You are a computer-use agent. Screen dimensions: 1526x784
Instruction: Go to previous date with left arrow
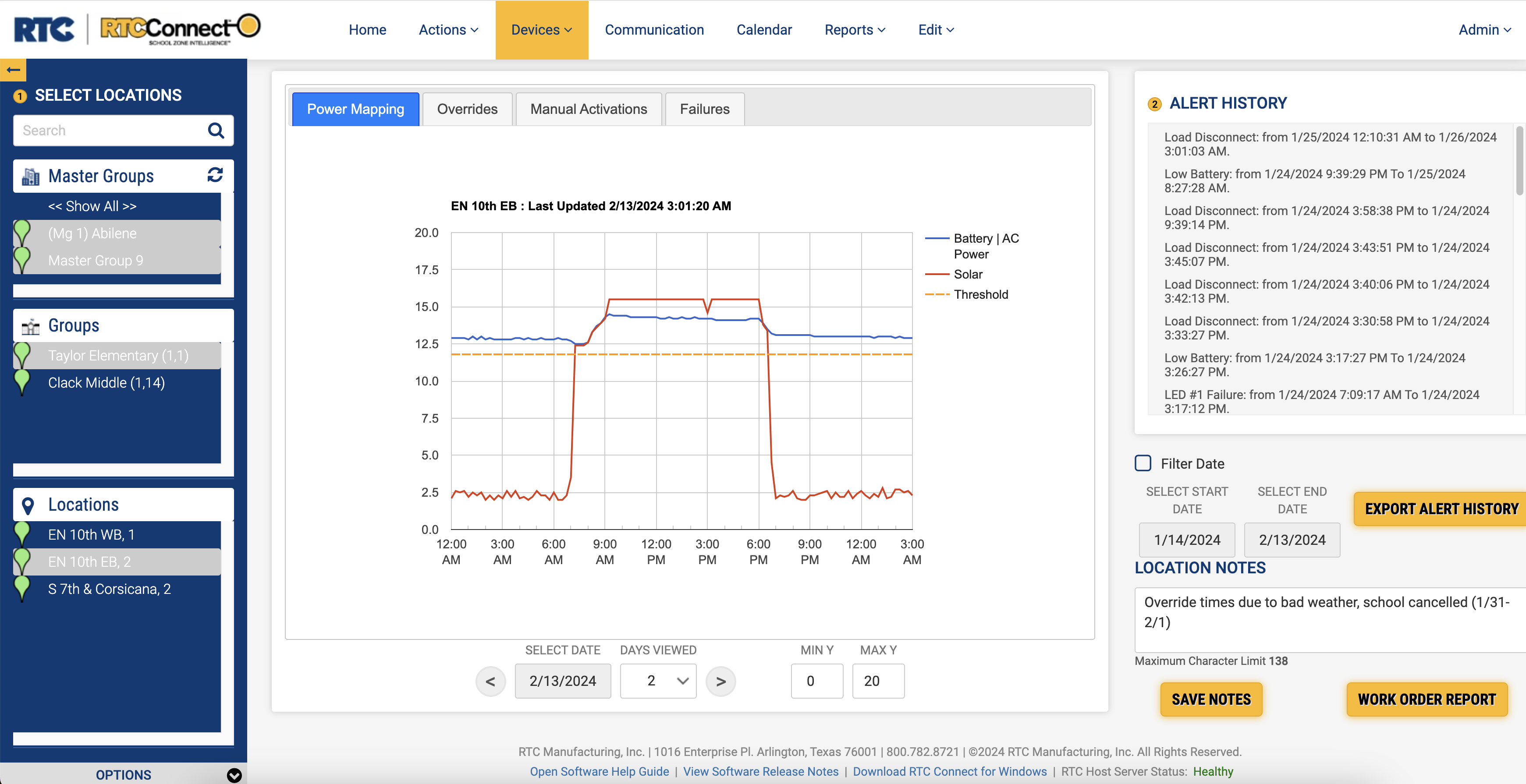[490, 681]
